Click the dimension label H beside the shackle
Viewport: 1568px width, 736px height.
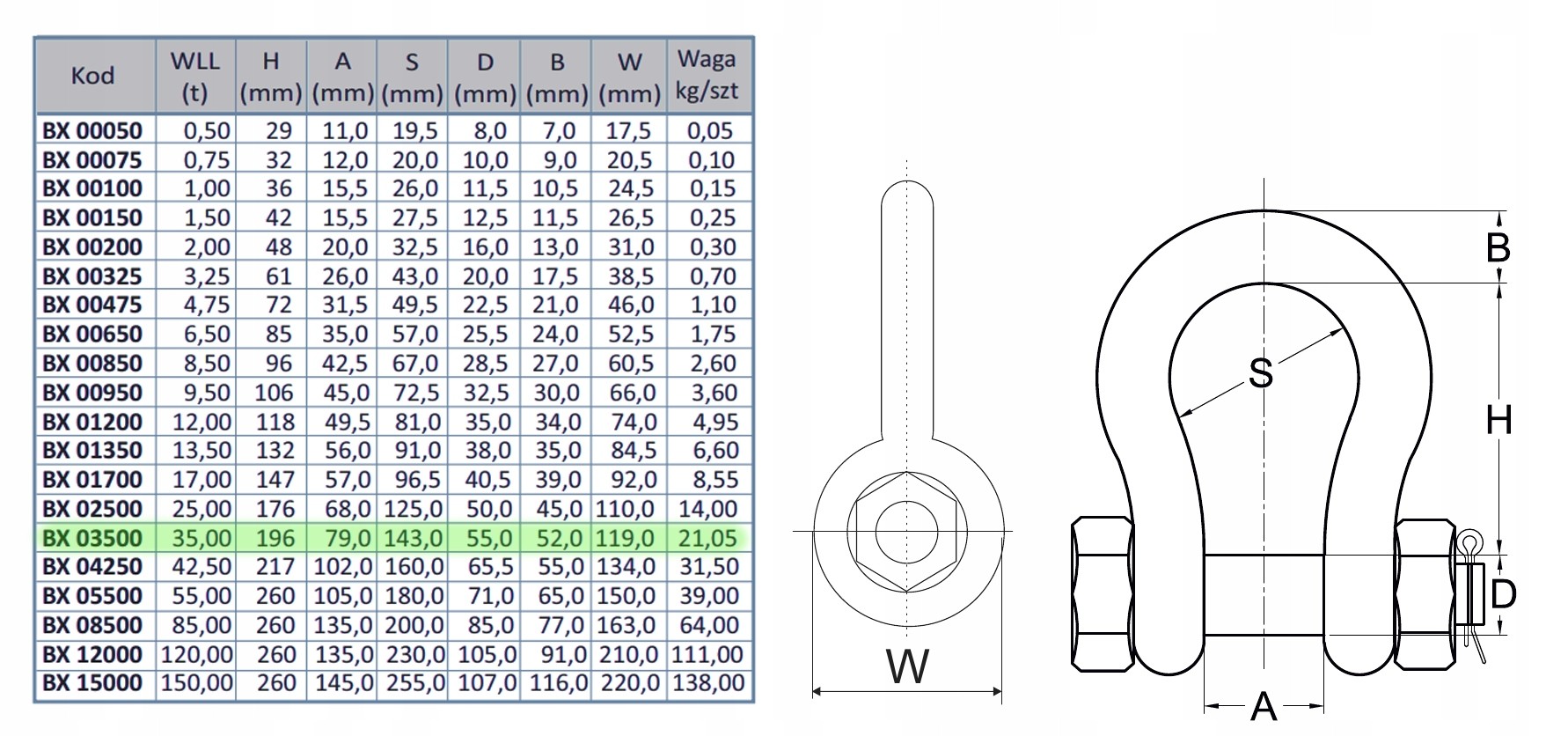coord(1498,421)
